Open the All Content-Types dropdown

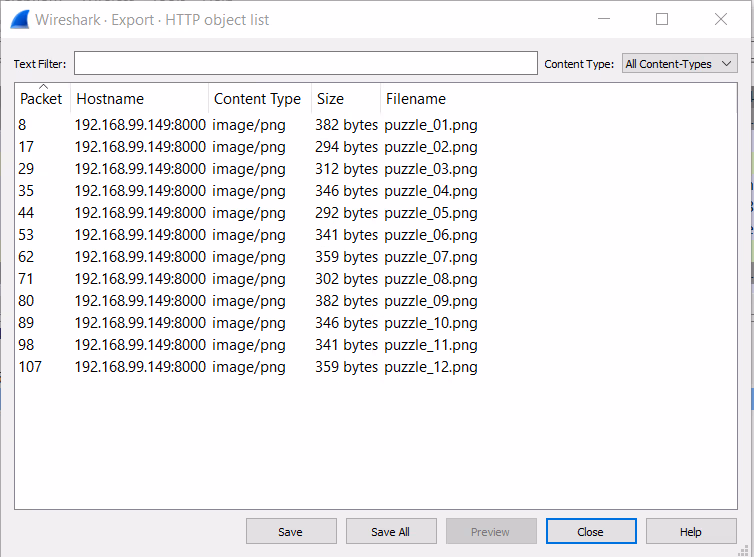679,63
